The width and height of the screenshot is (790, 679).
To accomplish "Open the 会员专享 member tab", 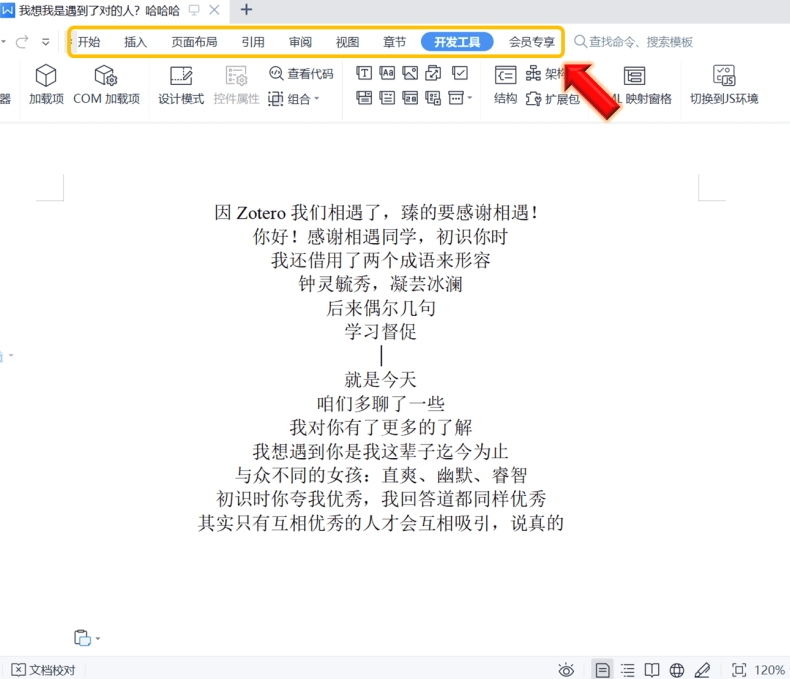I will pos(532,42).
